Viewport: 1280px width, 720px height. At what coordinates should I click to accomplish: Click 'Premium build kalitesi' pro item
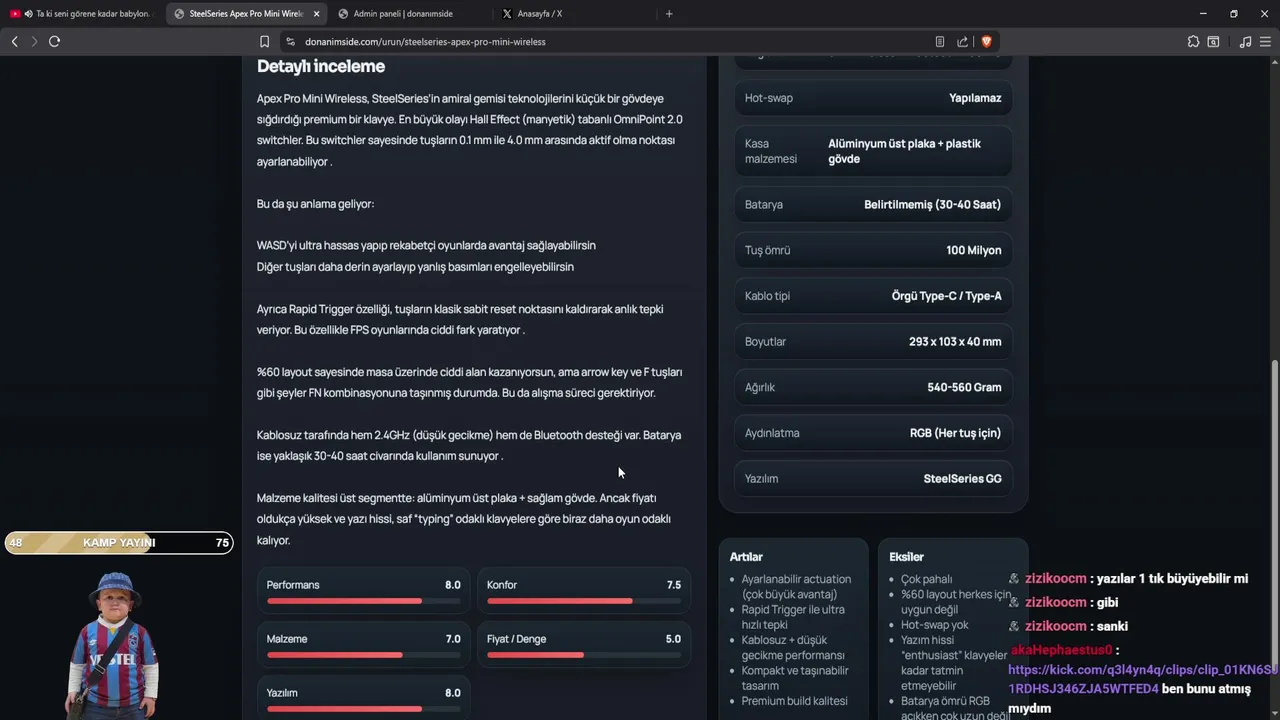(x=794, y=701)
